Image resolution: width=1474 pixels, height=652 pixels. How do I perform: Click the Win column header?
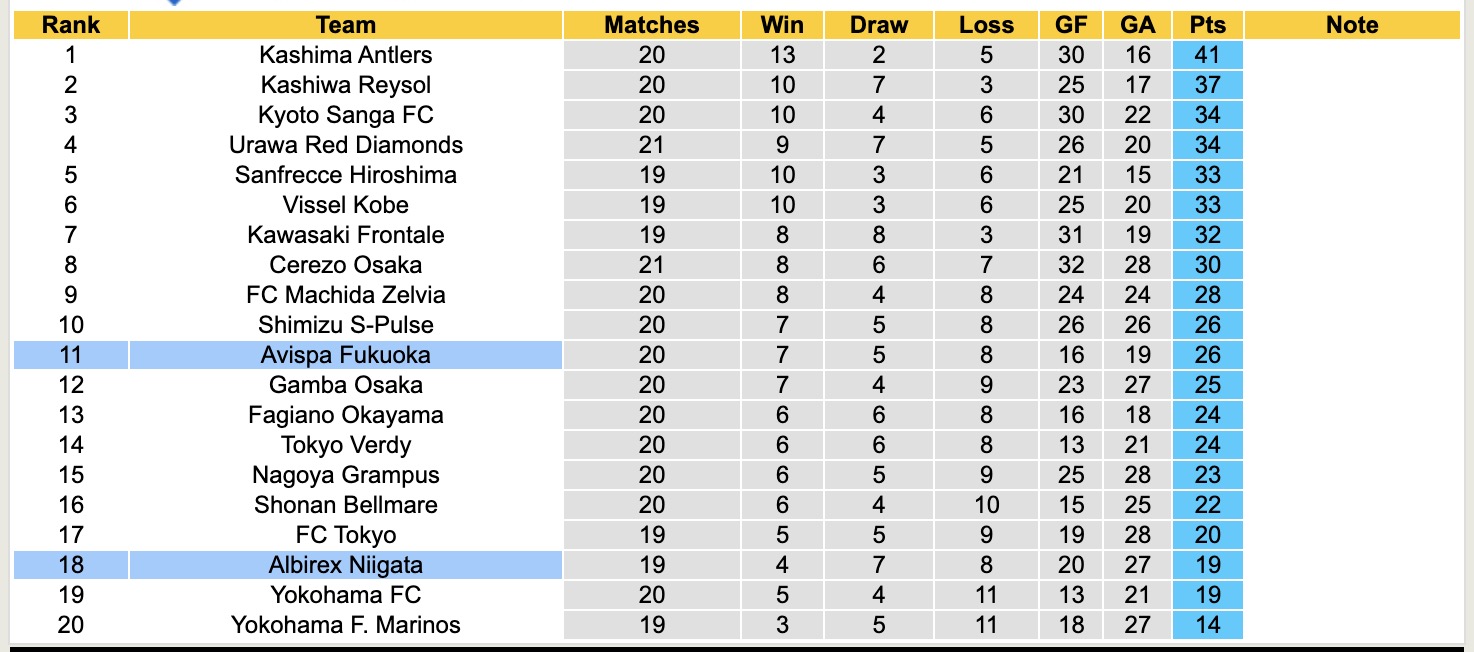782,25
